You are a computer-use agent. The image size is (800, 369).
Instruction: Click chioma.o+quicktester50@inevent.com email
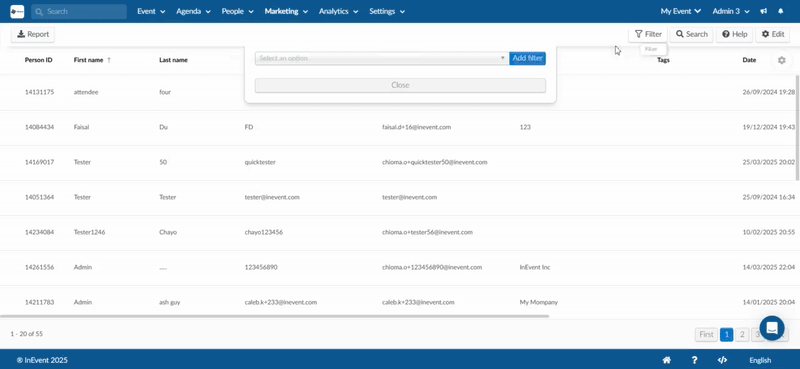[435, 162]
